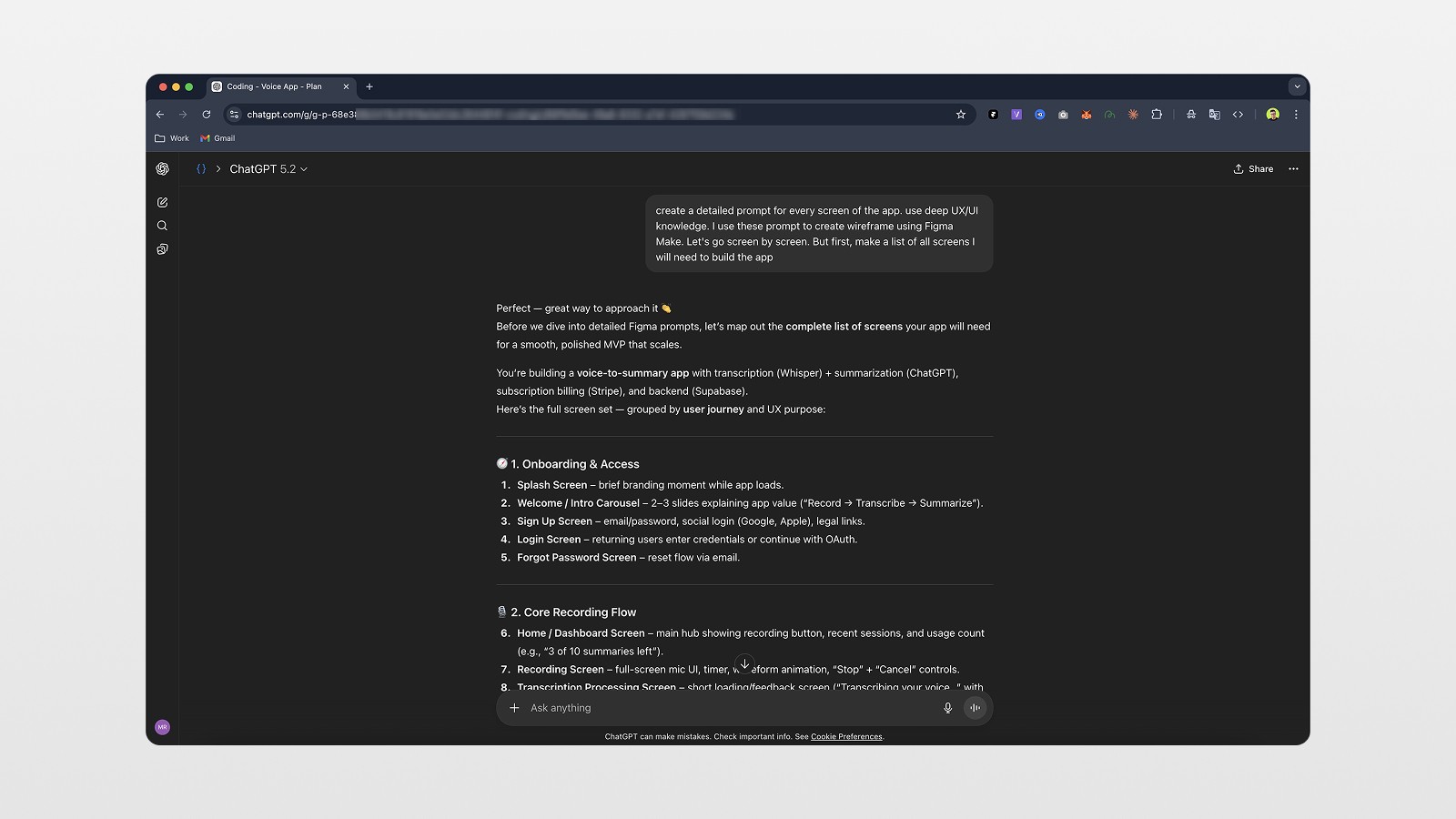This screenshot has height=819, width=1456.
Task: Close the Coding - Voice App tab
Action: pos(346,87)
